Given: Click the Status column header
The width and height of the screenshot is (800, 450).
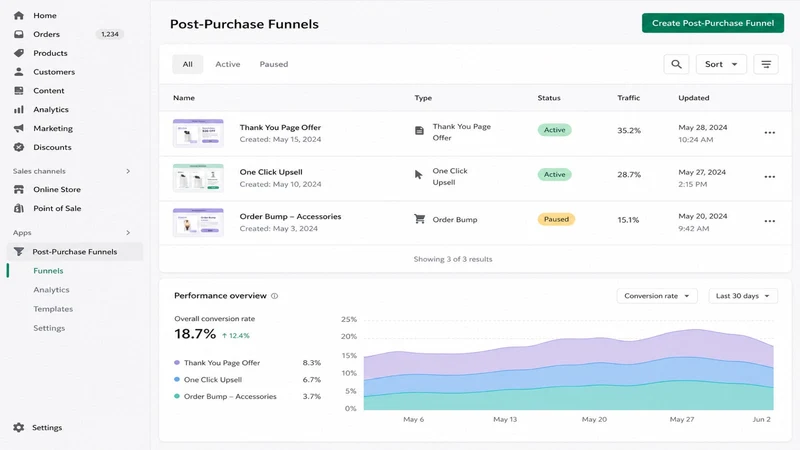Looking at the screenshot, I should (x=549, y=98).
